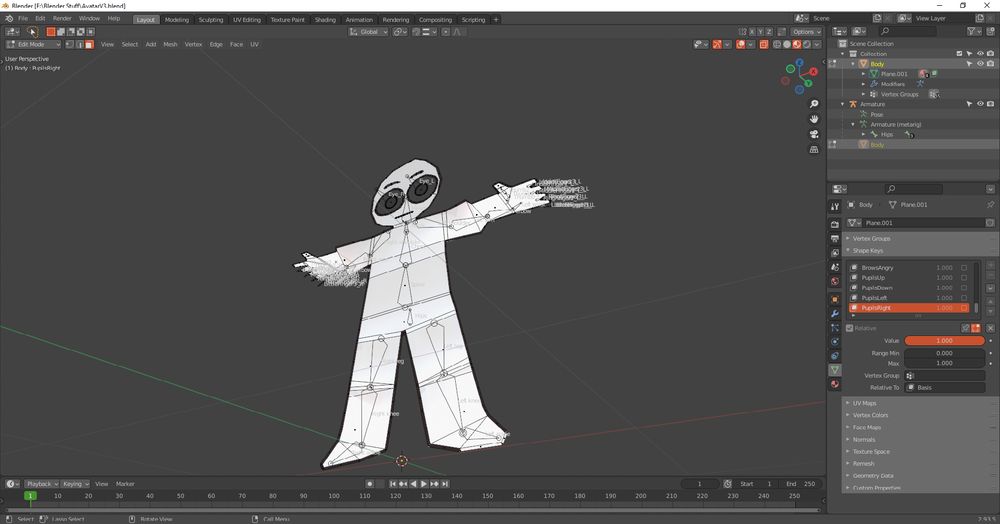Open the Vertex menu in viewport header

point(193,45)
